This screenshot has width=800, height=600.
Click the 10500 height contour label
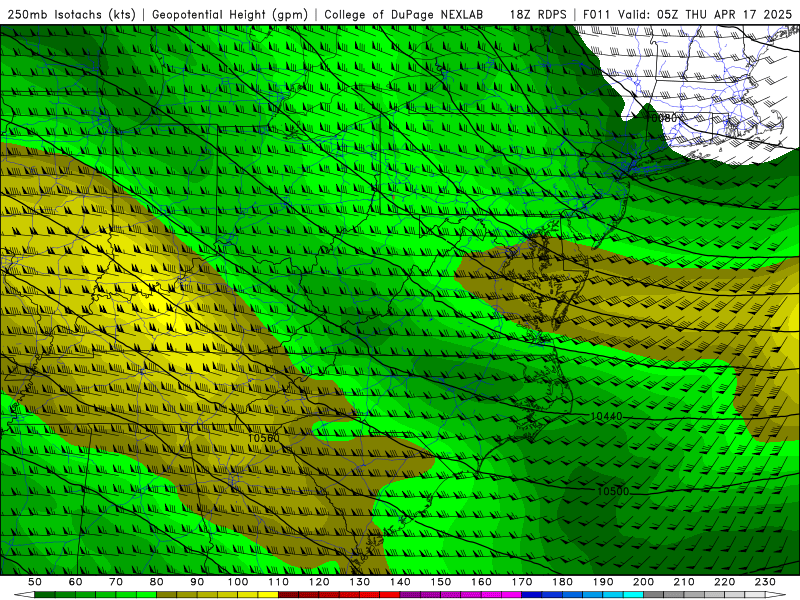pyautogui.click(x=613, y=491)
